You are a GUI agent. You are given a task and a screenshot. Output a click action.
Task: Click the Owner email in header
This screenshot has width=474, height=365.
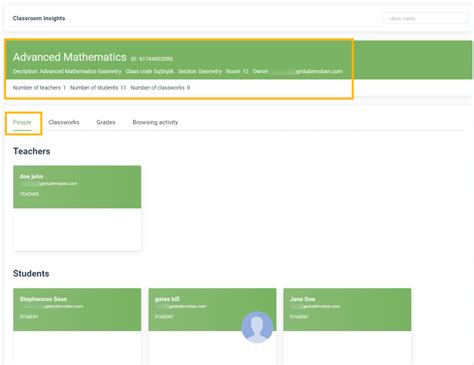(x=297, y=71)
